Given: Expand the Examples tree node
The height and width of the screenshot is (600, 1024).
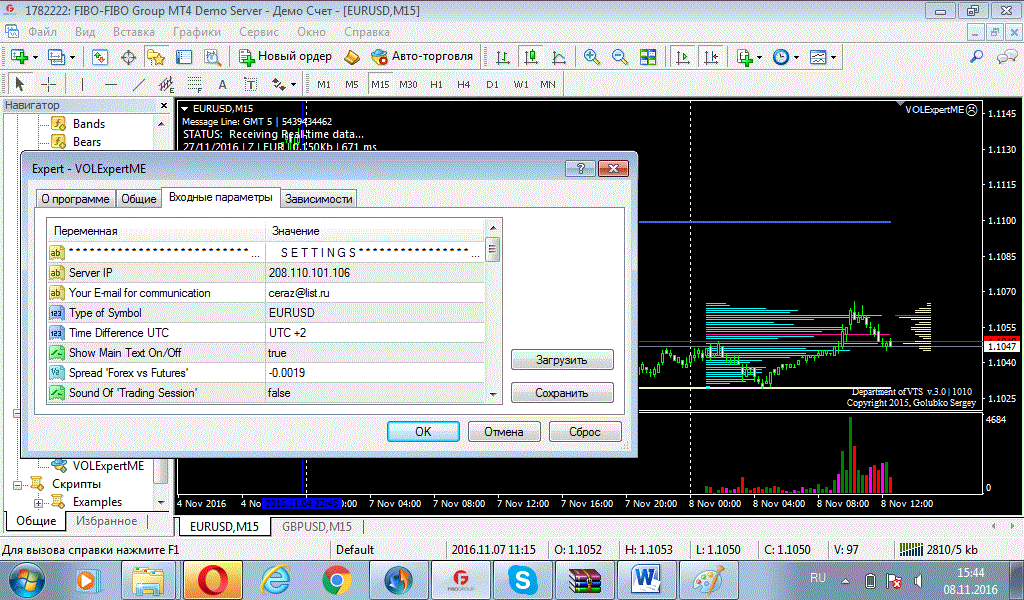Looking at the screenshot, I should pos(38,503).
